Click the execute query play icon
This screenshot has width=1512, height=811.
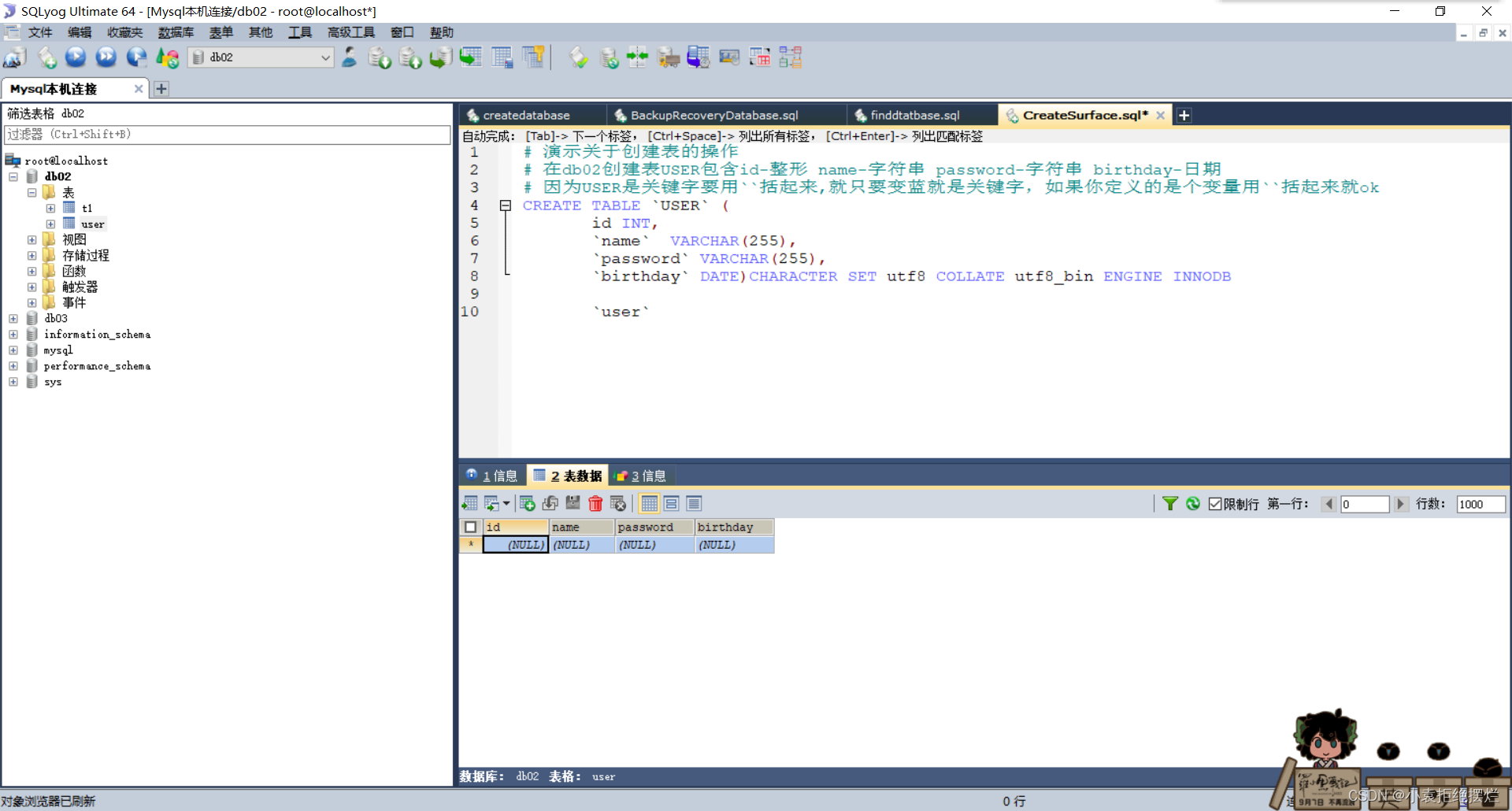[76, 57]
